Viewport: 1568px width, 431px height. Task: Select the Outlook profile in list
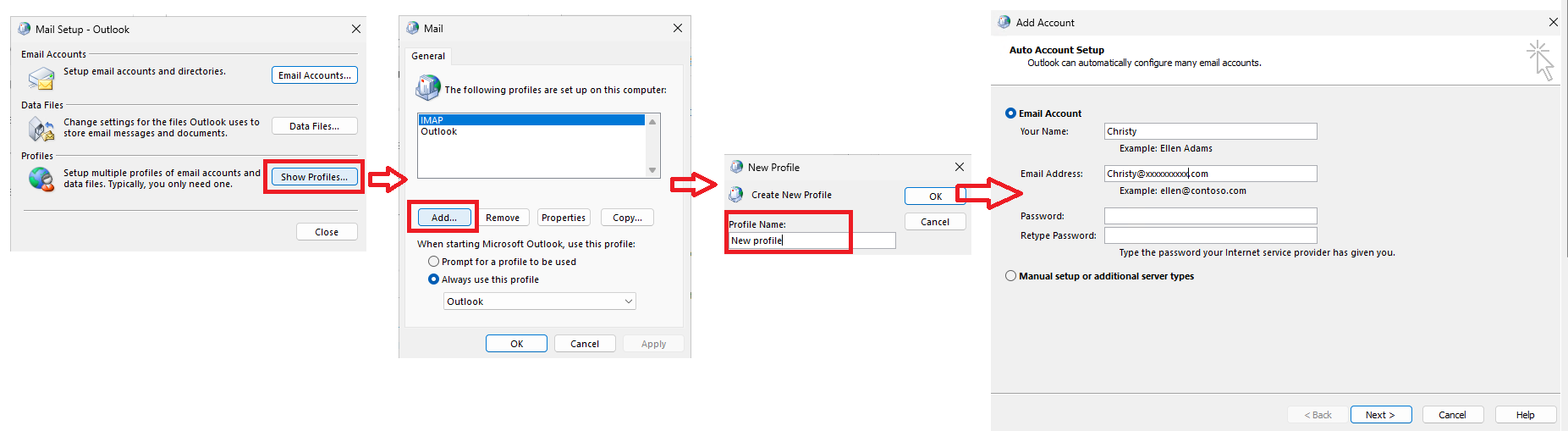pos(531,131)
